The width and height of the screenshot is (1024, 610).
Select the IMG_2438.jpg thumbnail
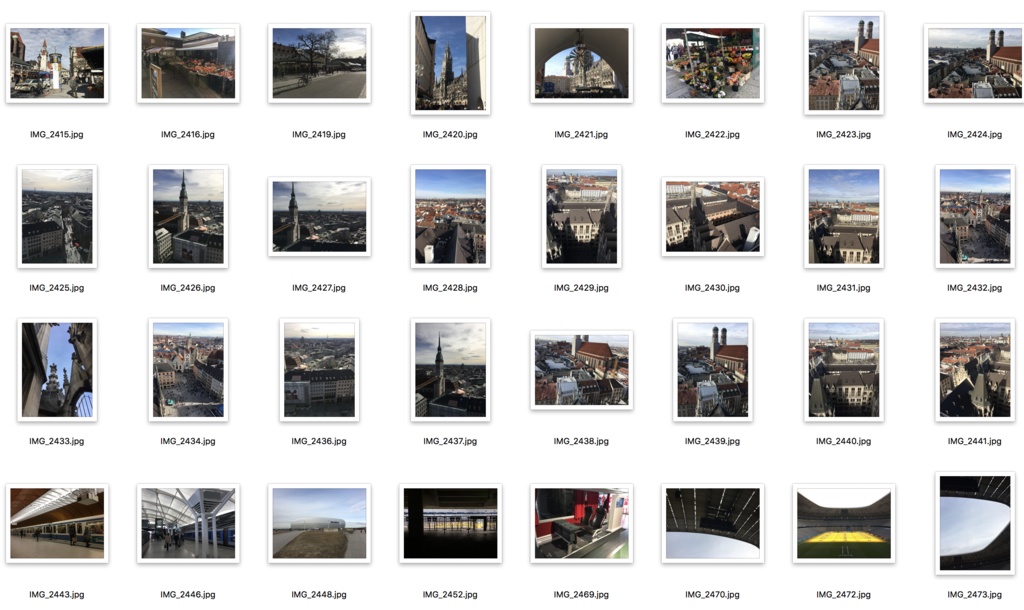coord(582,370)
